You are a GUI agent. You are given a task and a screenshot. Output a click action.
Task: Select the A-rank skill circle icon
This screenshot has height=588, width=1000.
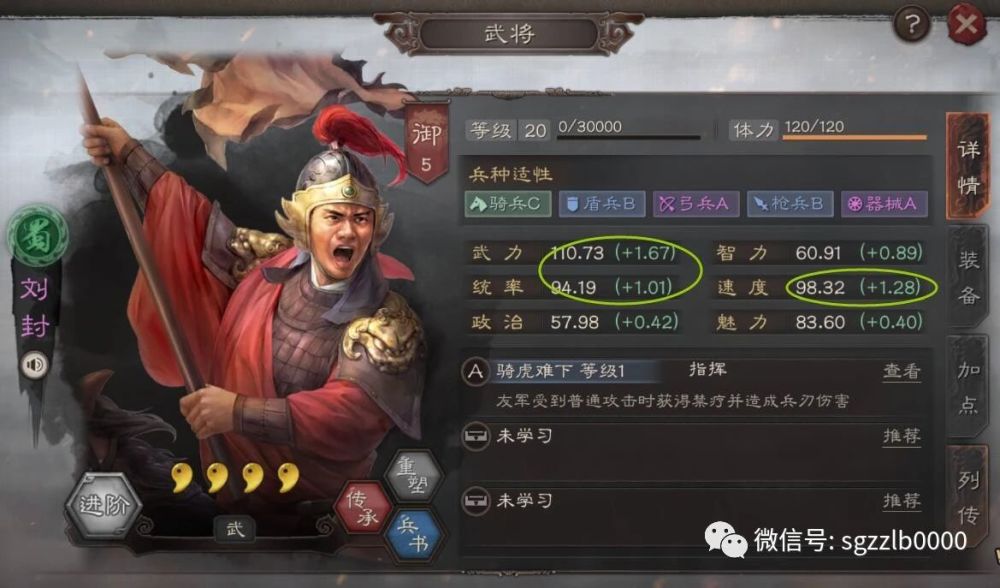coord(476,371)
